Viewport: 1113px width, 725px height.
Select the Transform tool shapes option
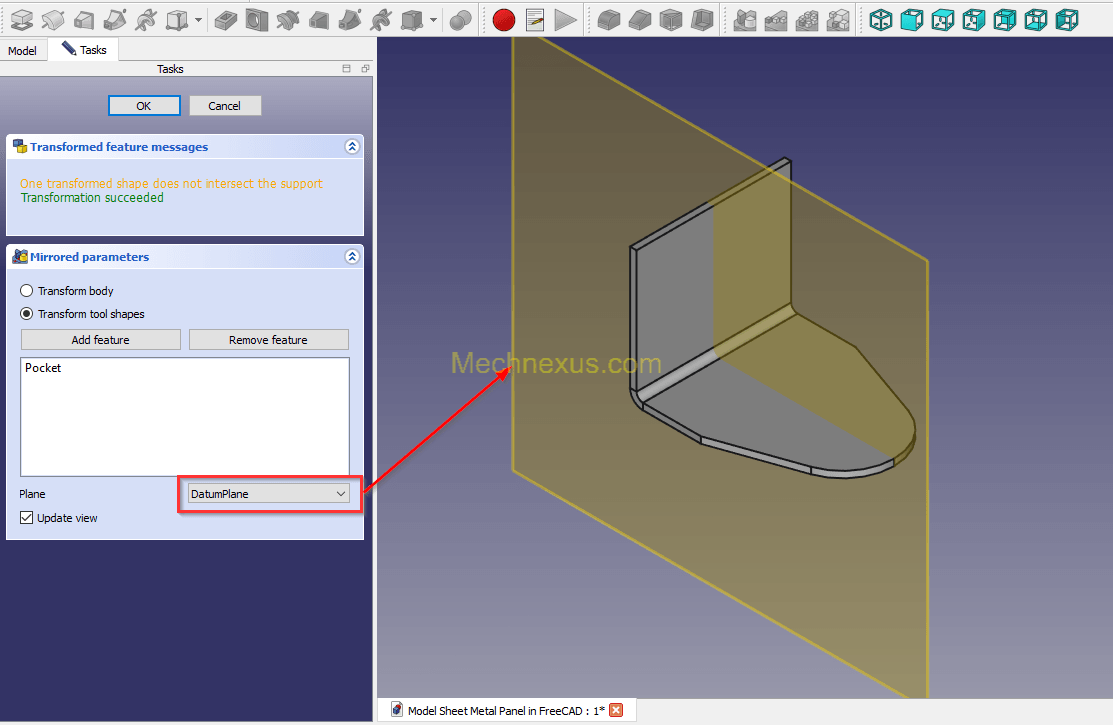pyautogui.click(x=27, y=314)
